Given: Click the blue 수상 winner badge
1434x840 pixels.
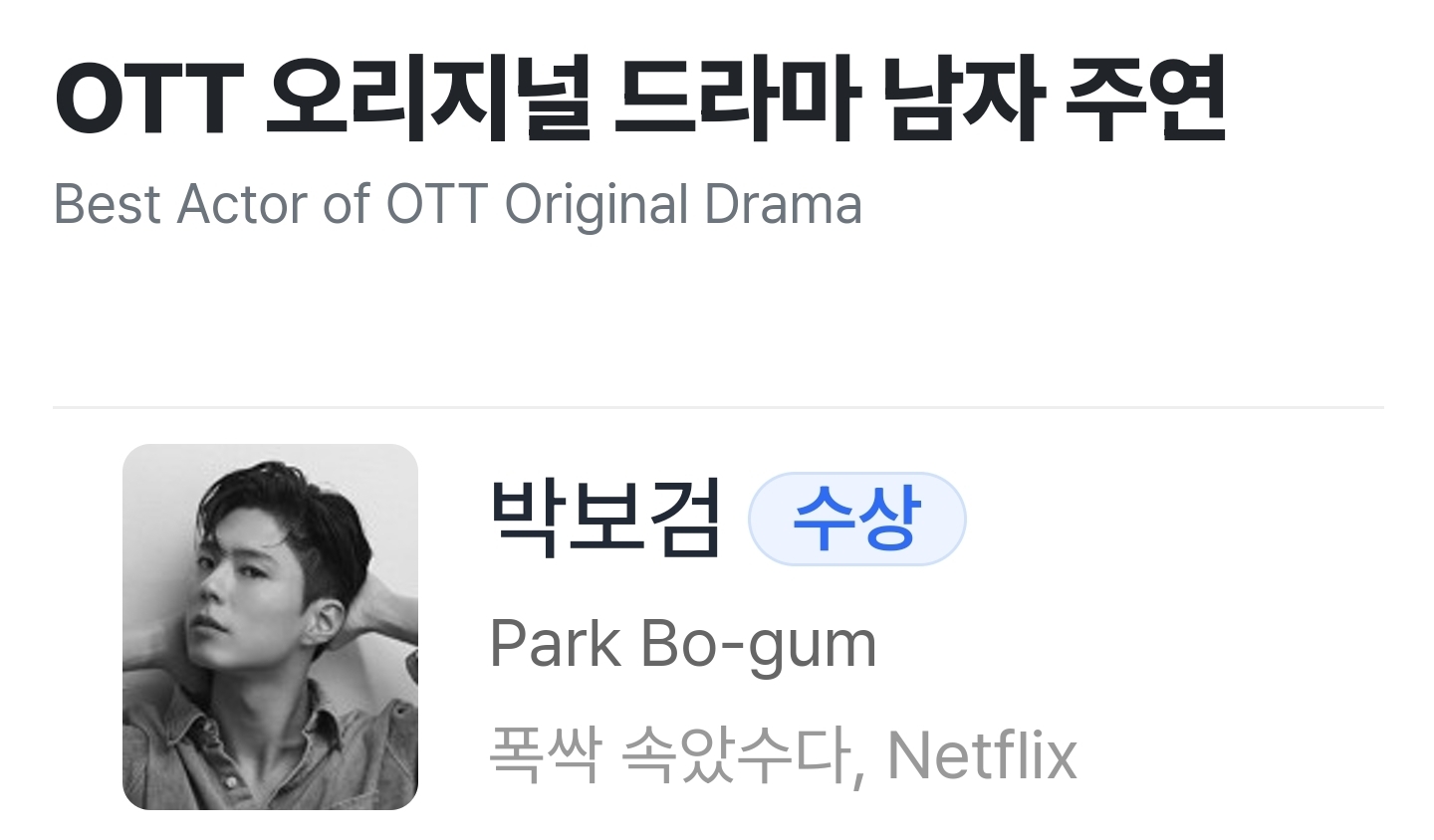Looking at the screenshot, I should point(856,519).
